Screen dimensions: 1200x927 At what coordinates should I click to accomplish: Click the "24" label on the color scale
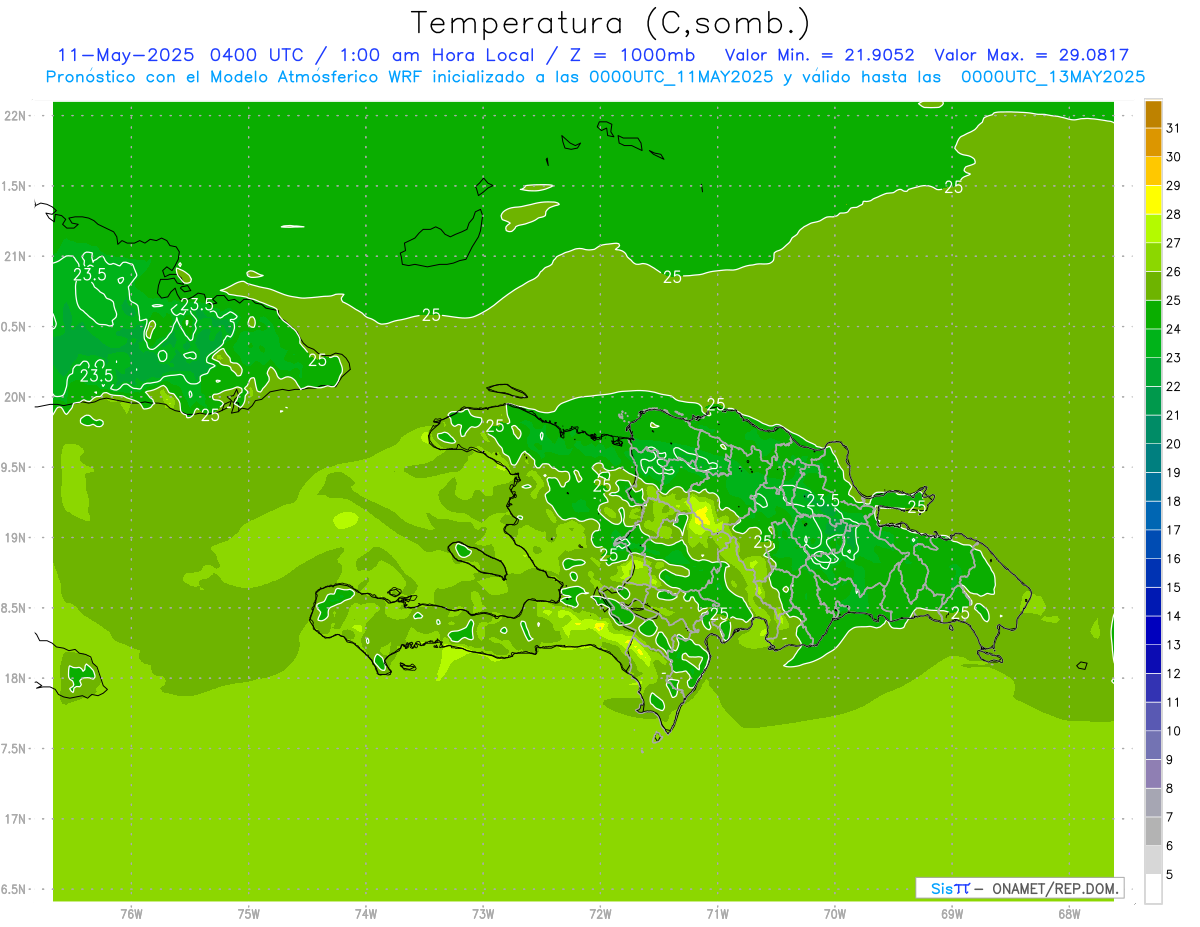click(x=1173, y=329)
